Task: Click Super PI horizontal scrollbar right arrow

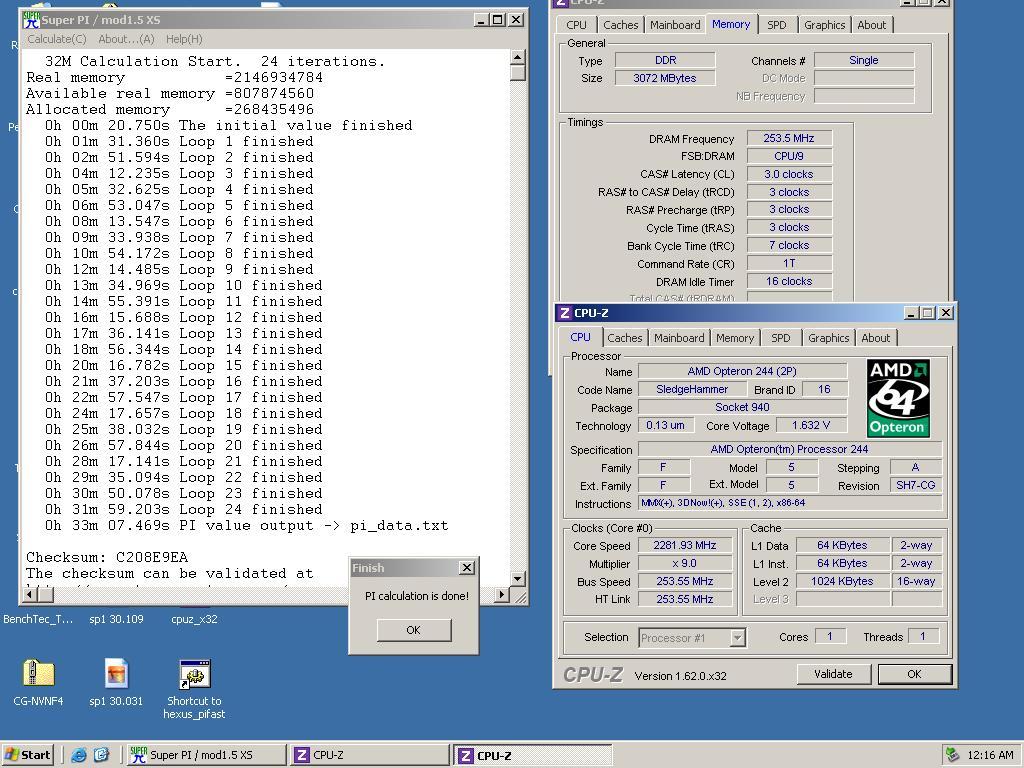Action: [501, 594]
